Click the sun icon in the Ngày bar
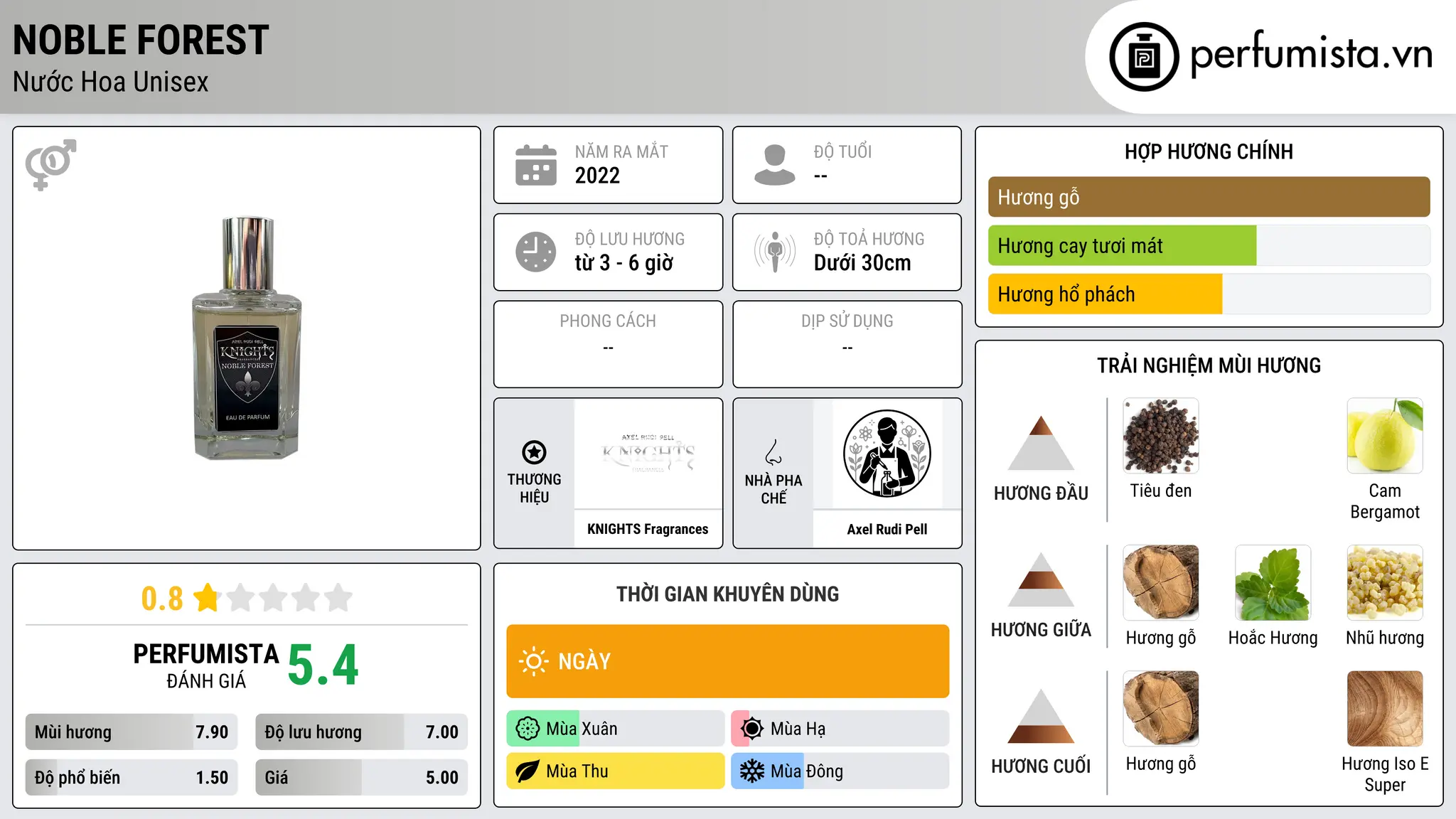This screenshot has height=819, width=1456. [533, 661]
